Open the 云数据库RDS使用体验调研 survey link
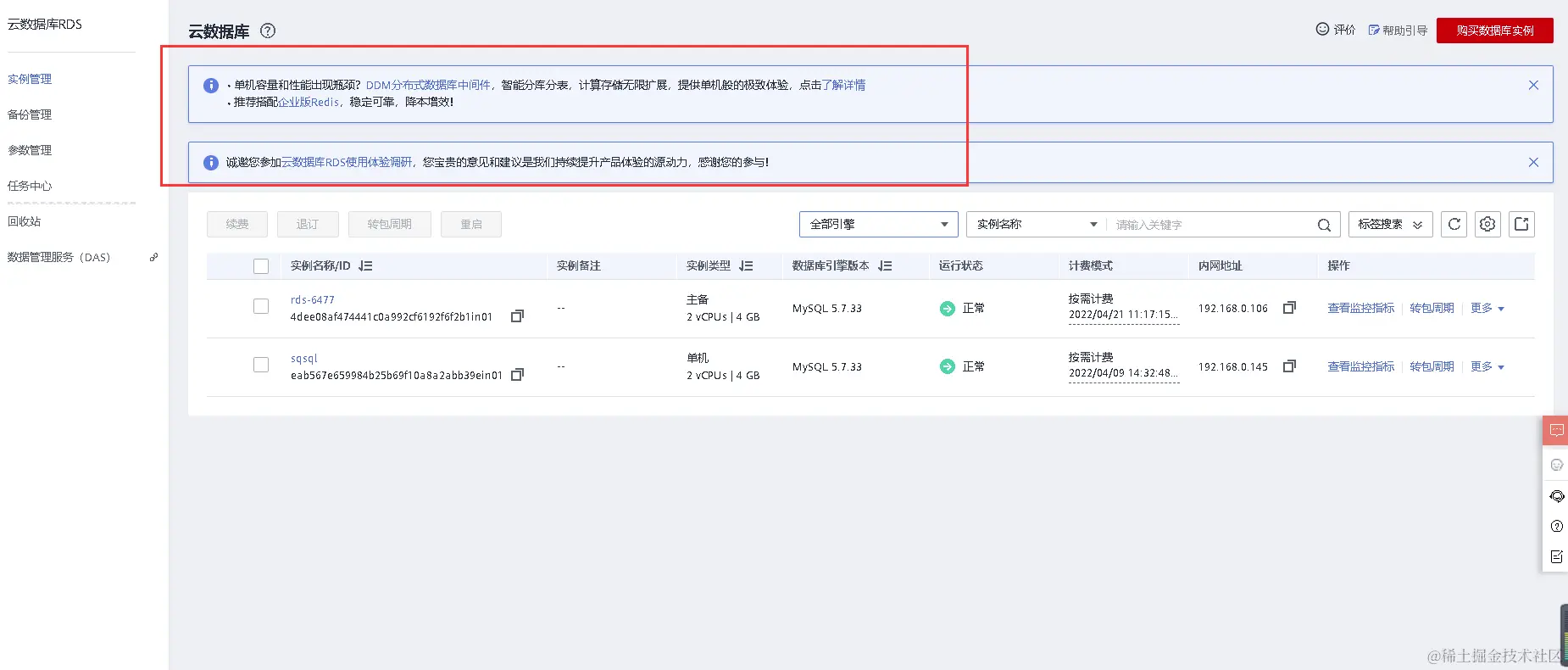Viewport: 1568px width, 670px height. [347, 162]
